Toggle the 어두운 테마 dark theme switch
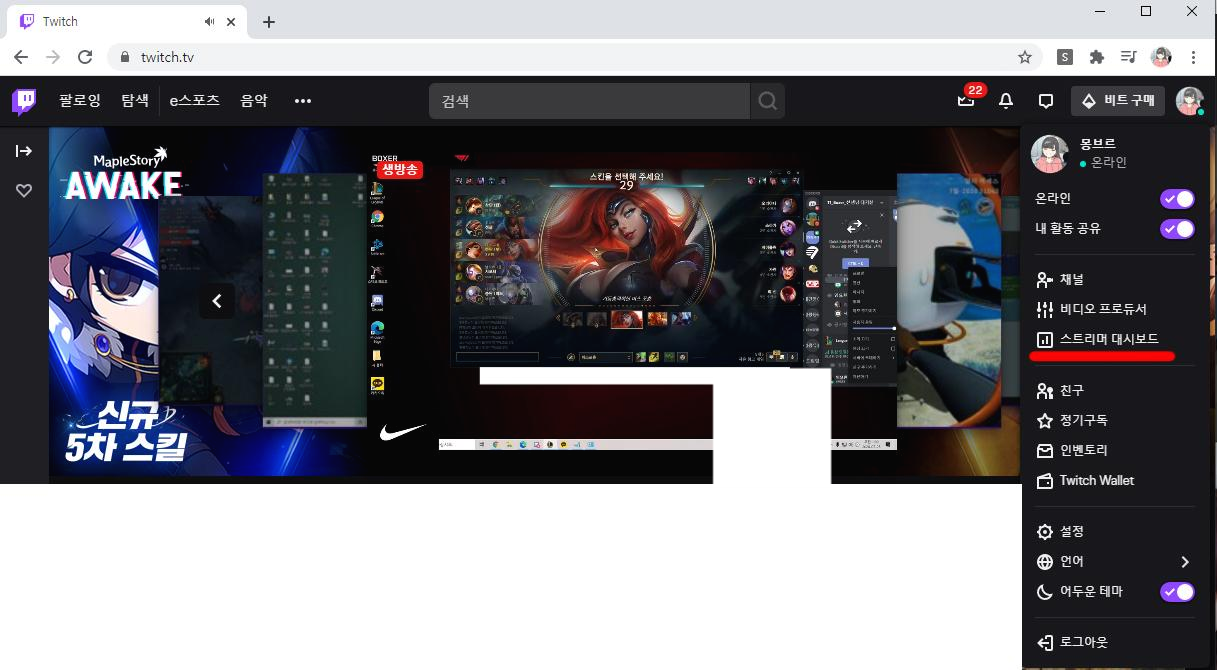The image size is (1217, 670). click(x=1177, y=592)
